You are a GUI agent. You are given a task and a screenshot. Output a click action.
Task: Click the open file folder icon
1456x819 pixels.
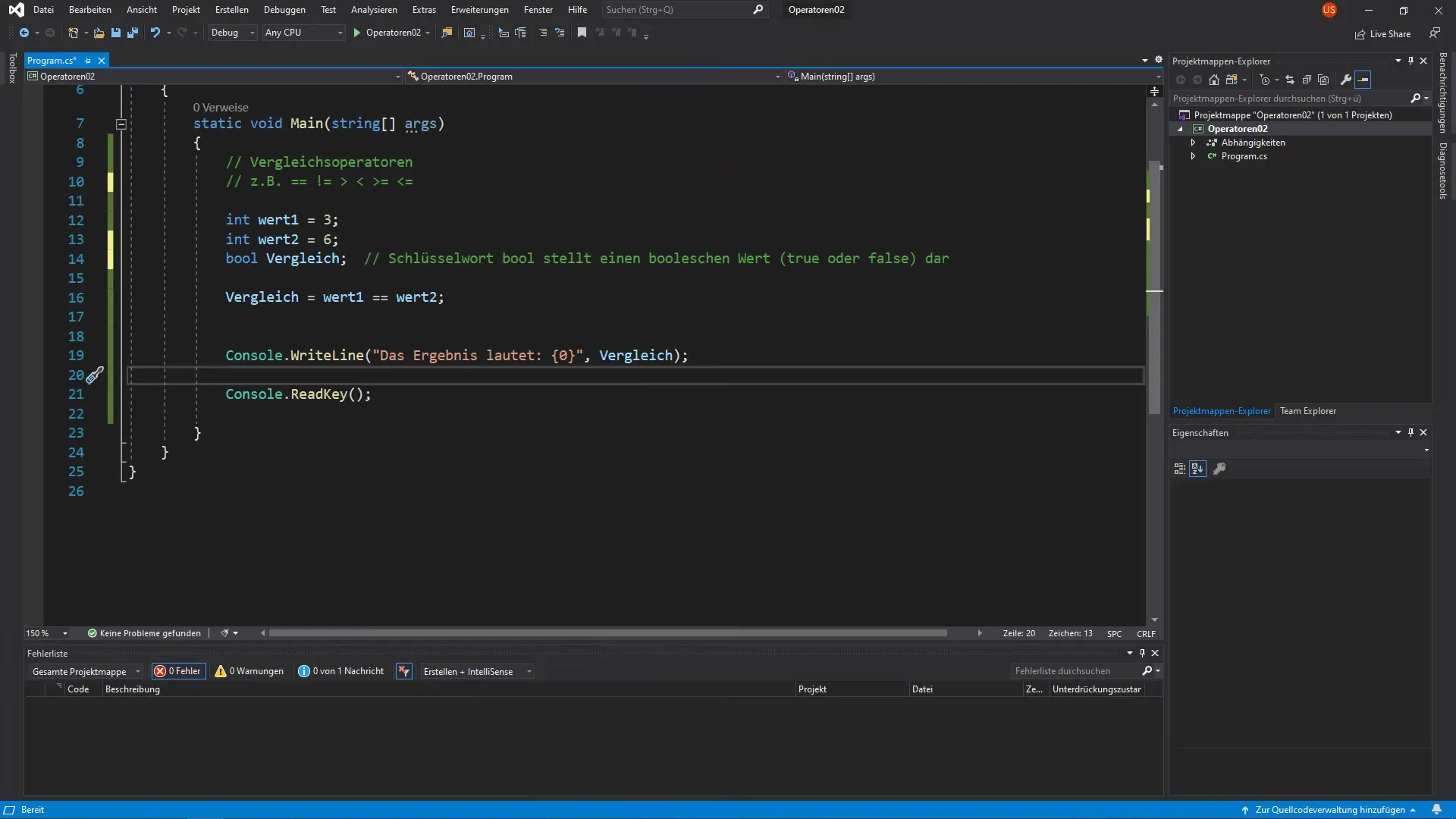[99, 33]
